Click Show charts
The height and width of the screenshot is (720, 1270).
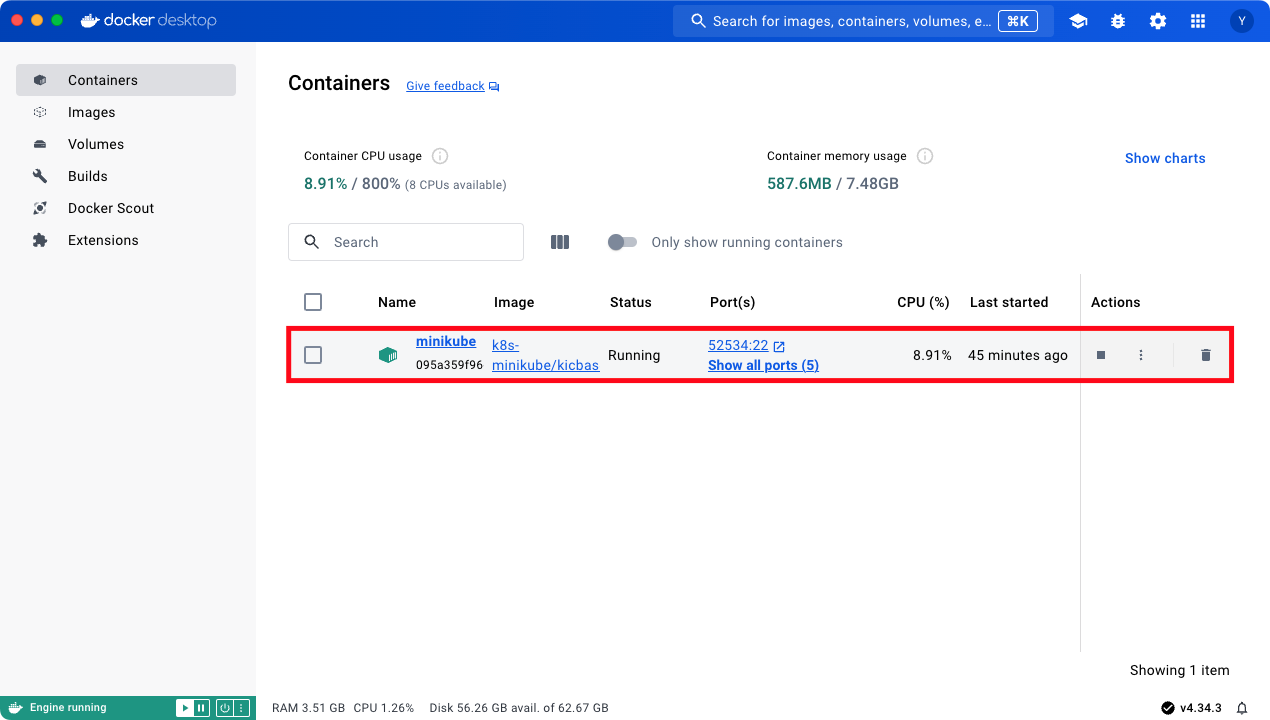pyautogui.click(x=1165, y=158)
